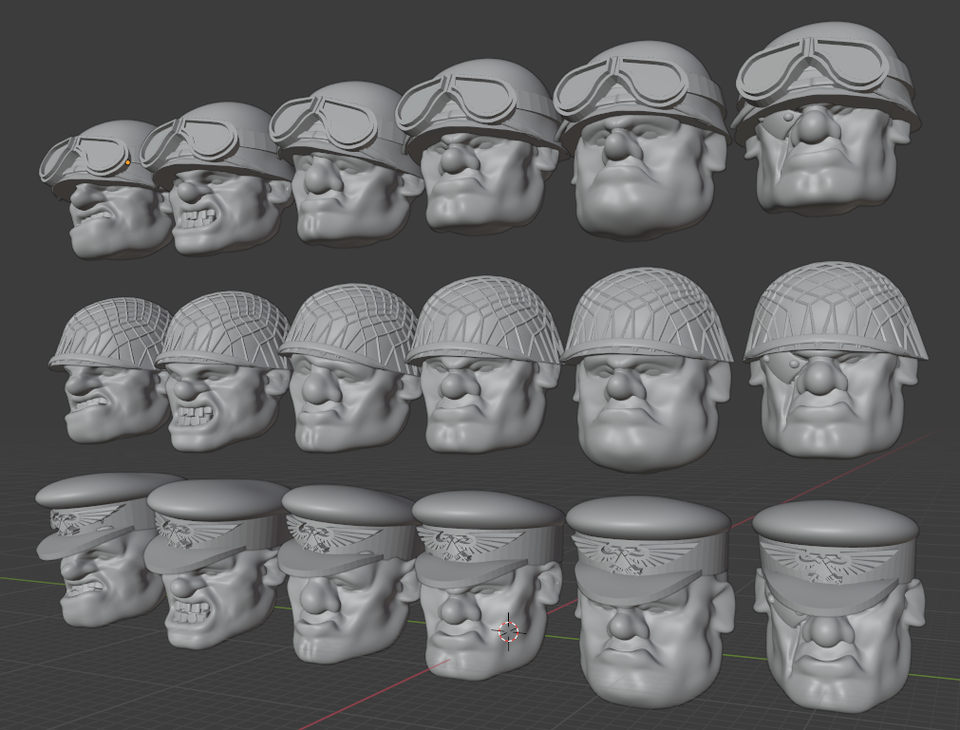Select the teeth-baring head with goggles helmet
Image resolution: width=960 pixels, height=730 pixels.
217,181
